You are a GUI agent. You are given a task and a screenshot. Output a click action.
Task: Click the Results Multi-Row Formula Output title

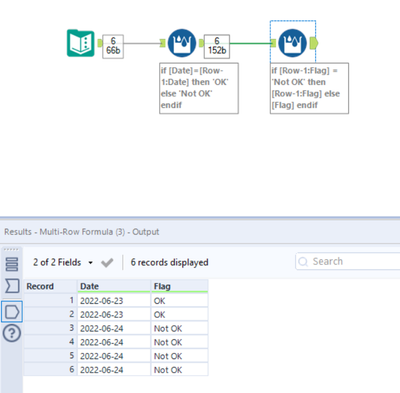click(82, 232)
